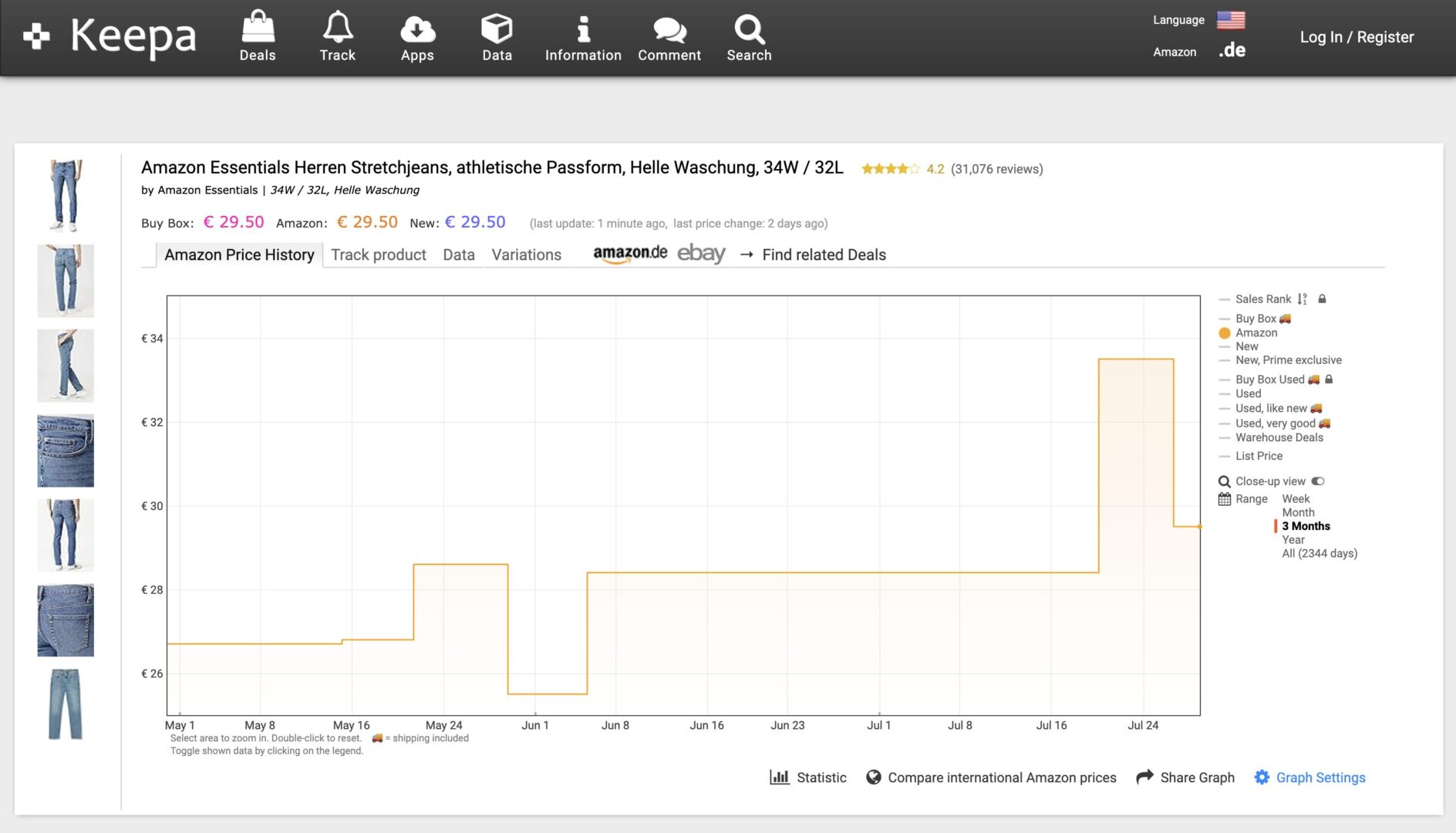Change Amazon locale from .de
The width and height of the screenshot is (1456, 833).
click(1232, 51)
